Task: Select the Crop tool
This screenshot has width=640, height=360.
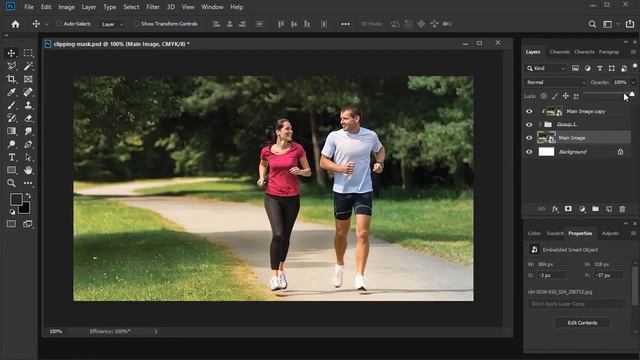Action: pos(11,79)
